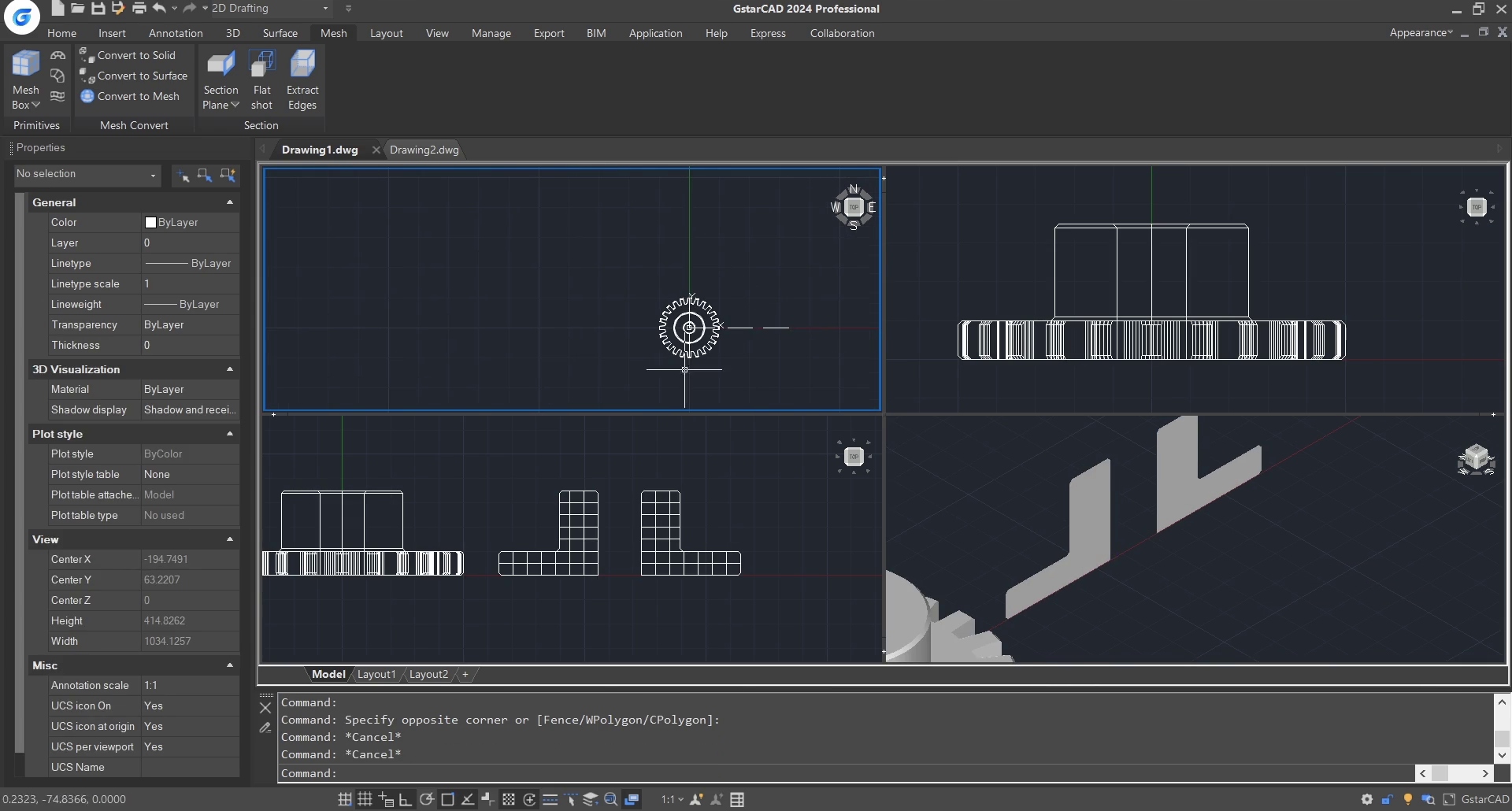The height and width of the screenshot is (811, 1512).
Task: Toggle ortho mode in status bar
Action: point(406,799)
